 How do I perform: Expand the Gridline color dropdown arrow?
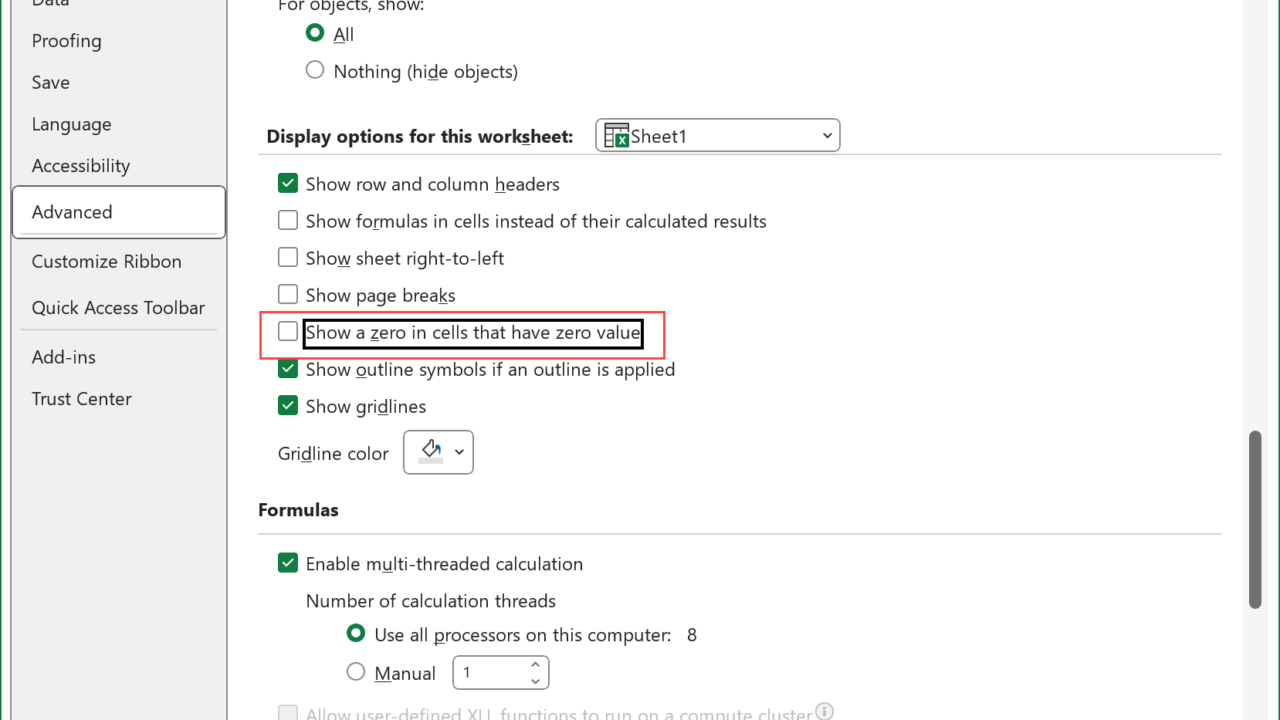(459, 452)
